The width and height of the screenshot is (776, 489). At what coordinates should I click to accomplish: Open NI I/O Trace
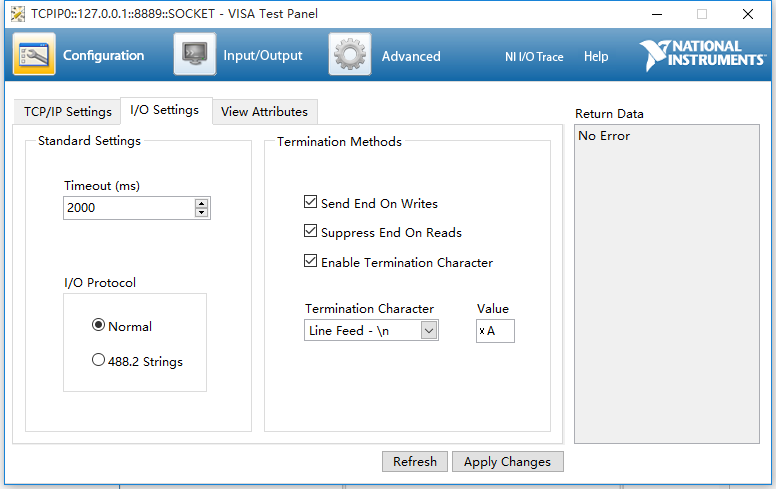pyautogui.click(x=534, y=57)
